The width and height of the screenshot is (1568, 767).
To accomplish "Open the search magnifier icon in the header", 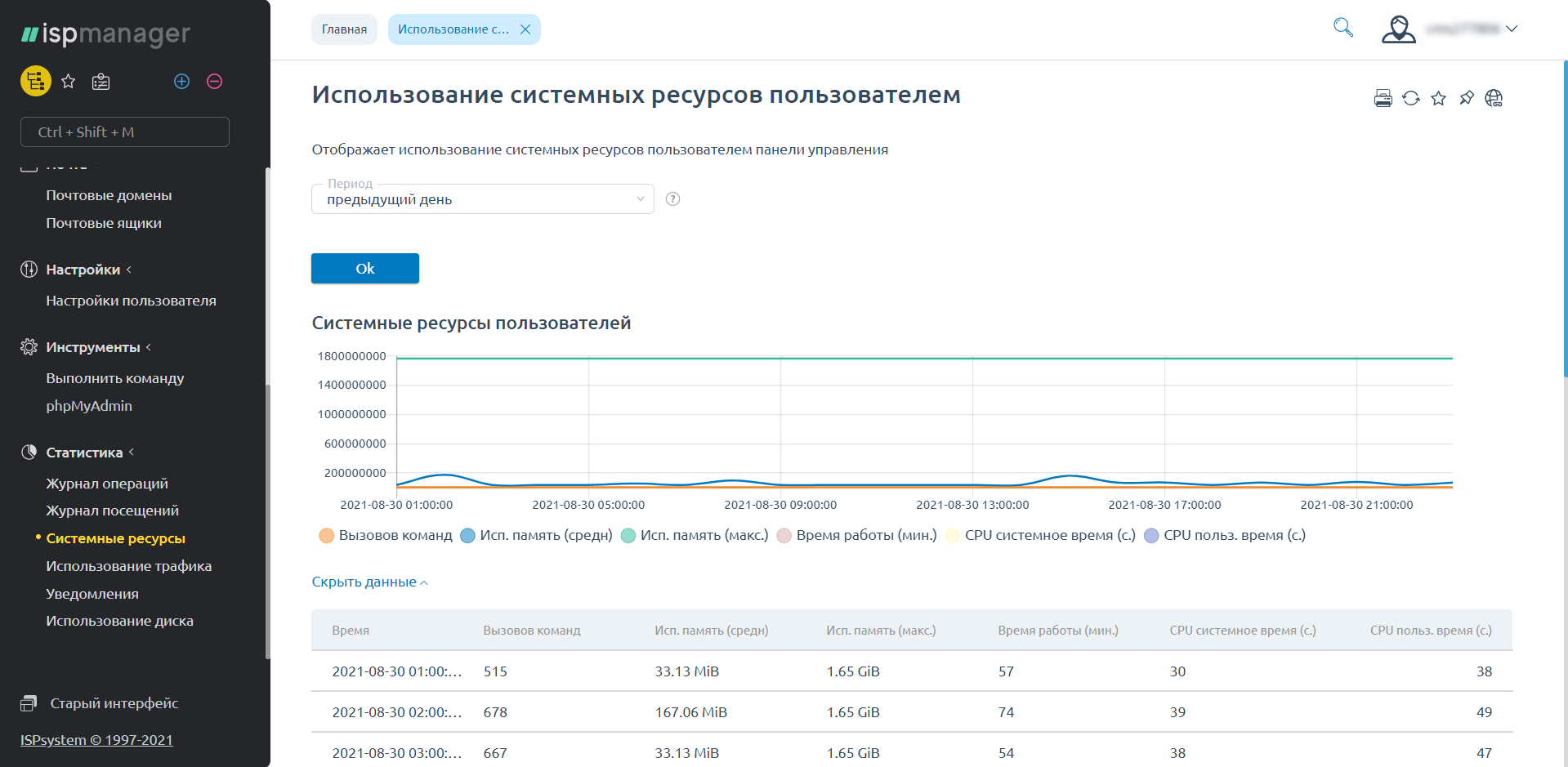I will pos(1342,28).
